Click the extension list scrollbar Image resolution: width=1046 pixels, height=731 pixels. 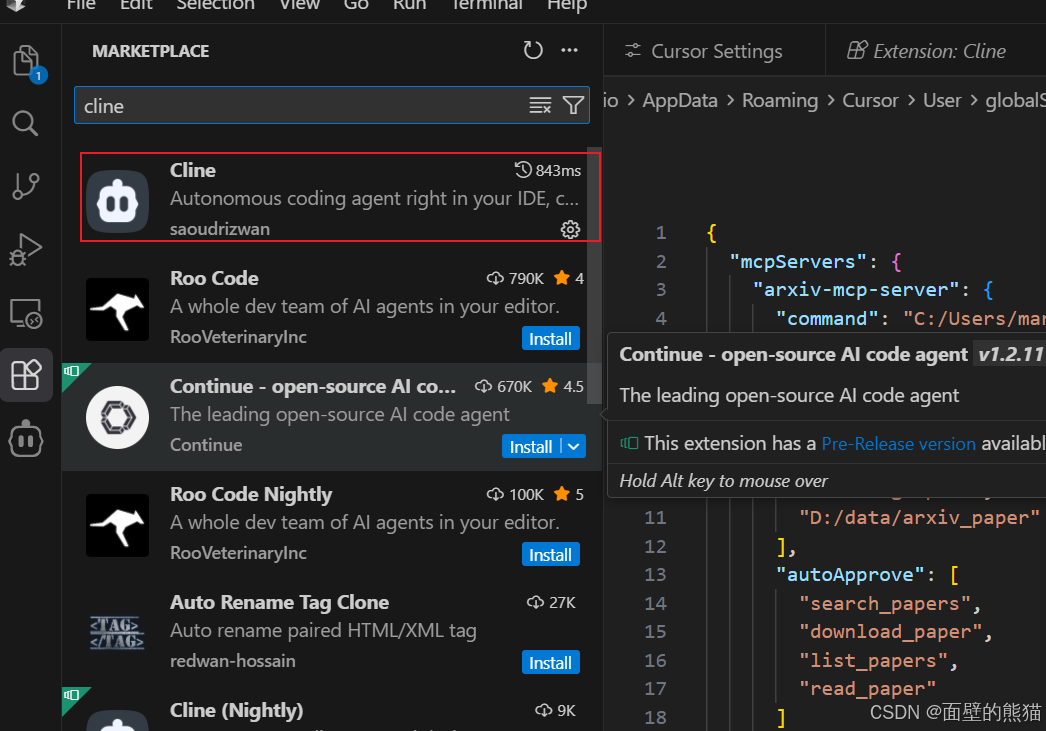[594, 275]
